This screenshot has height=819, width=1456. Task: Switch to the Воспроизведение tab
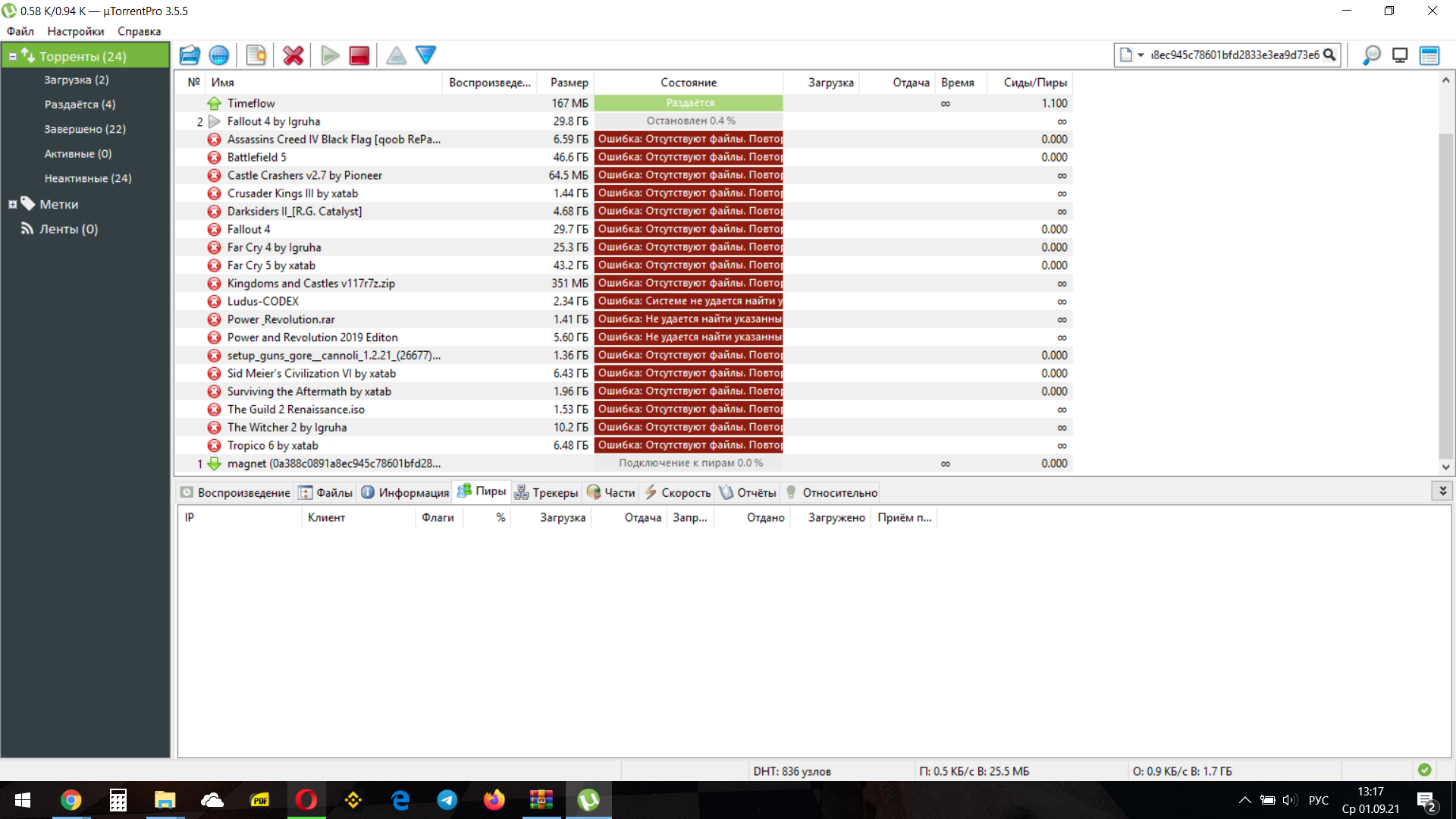(235, 493)
